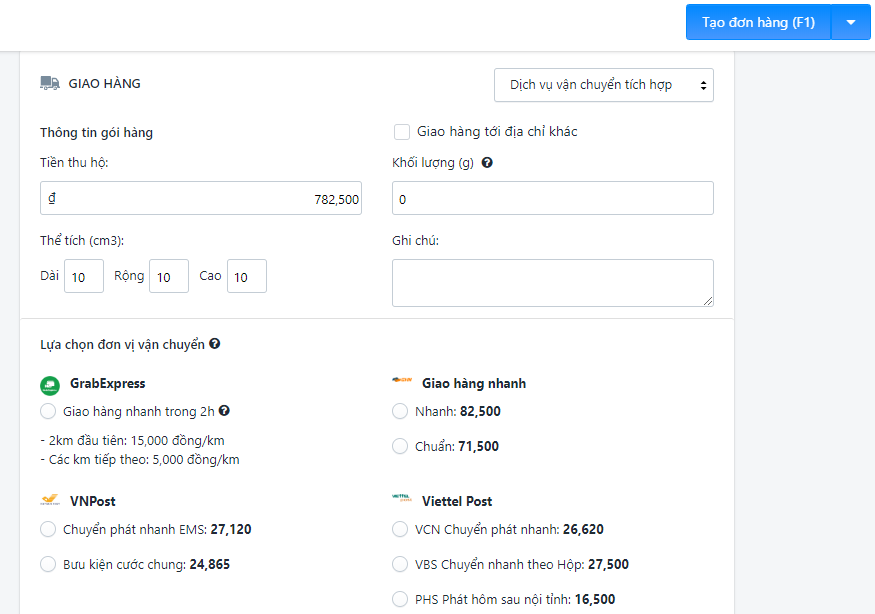This screenshot has width=875, height=614.
Task: Click the Thể tích (cm3) label
Action: coord(82,241)
